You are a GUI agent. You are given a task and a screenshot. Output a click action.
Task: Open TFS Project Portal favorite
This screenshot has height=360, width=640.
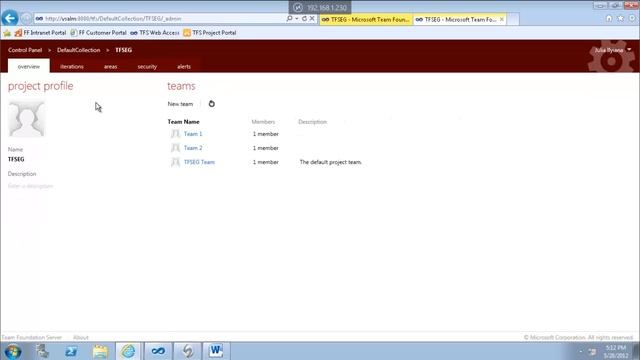click(x=210, y=33)
